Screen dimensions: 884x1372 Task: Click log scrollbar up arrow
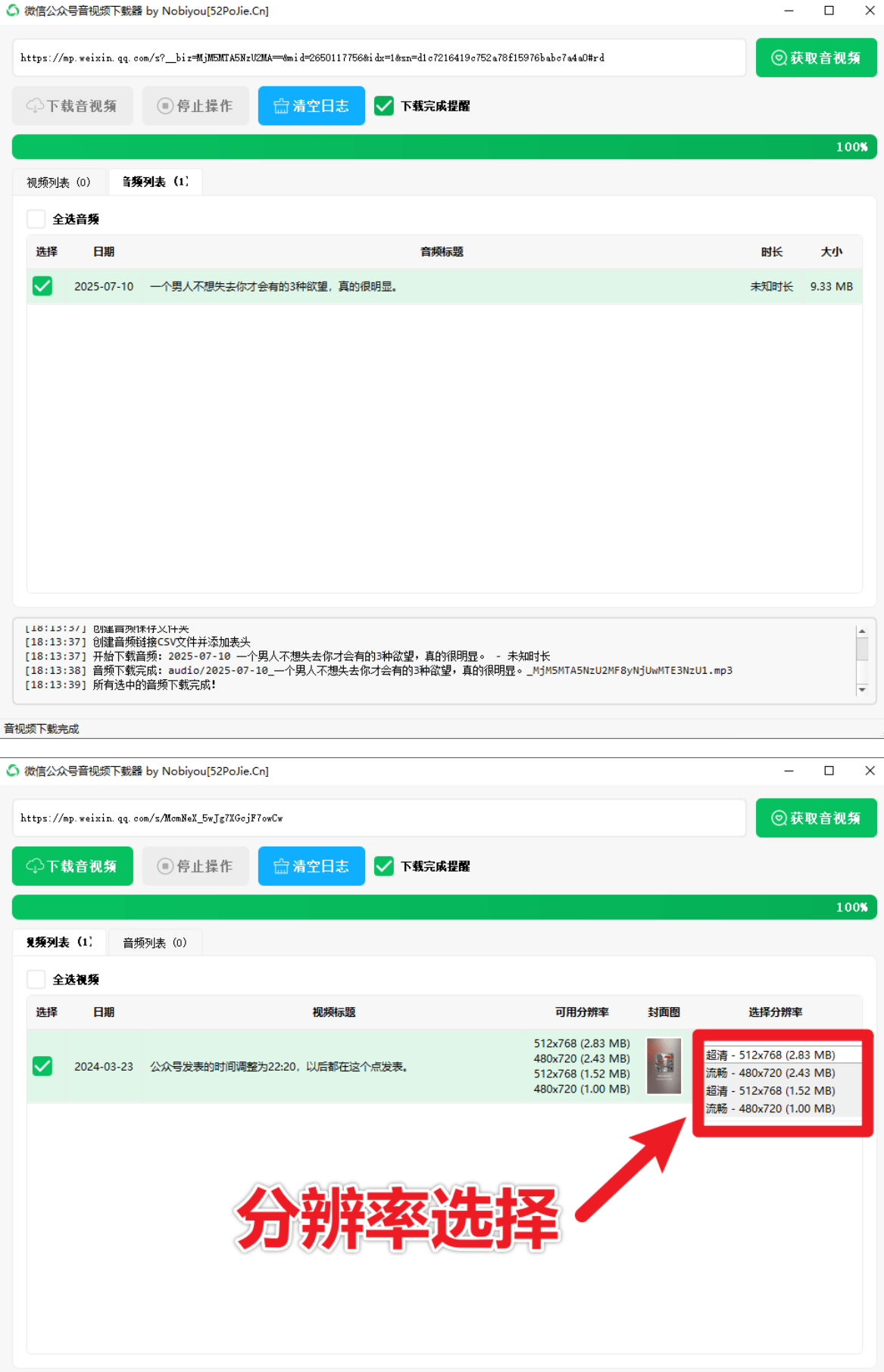pos(862,631)
